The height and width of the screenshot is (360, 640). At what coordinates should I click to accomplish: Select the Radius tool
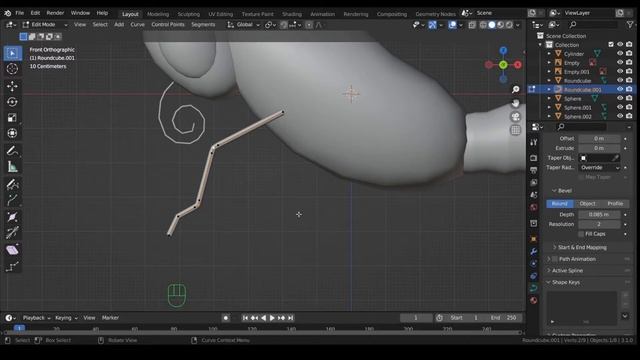(x=12, y=217)
